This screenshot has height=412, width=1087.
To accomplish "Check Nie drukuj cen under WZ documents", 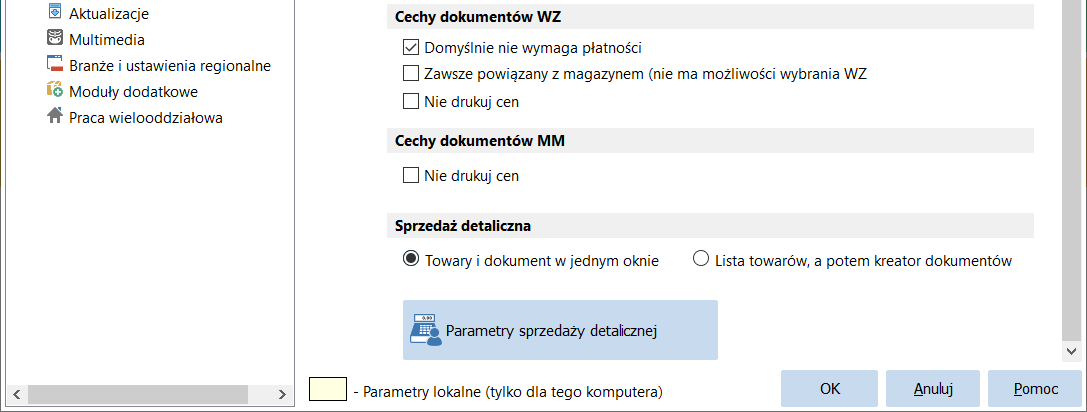I will [x=410, y=101].
